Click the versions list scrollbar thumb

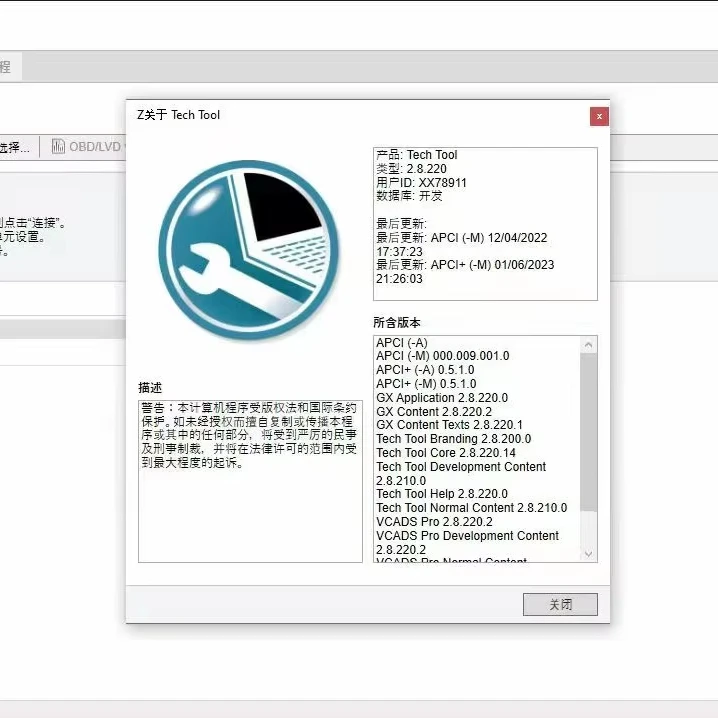tap(588, 432)
